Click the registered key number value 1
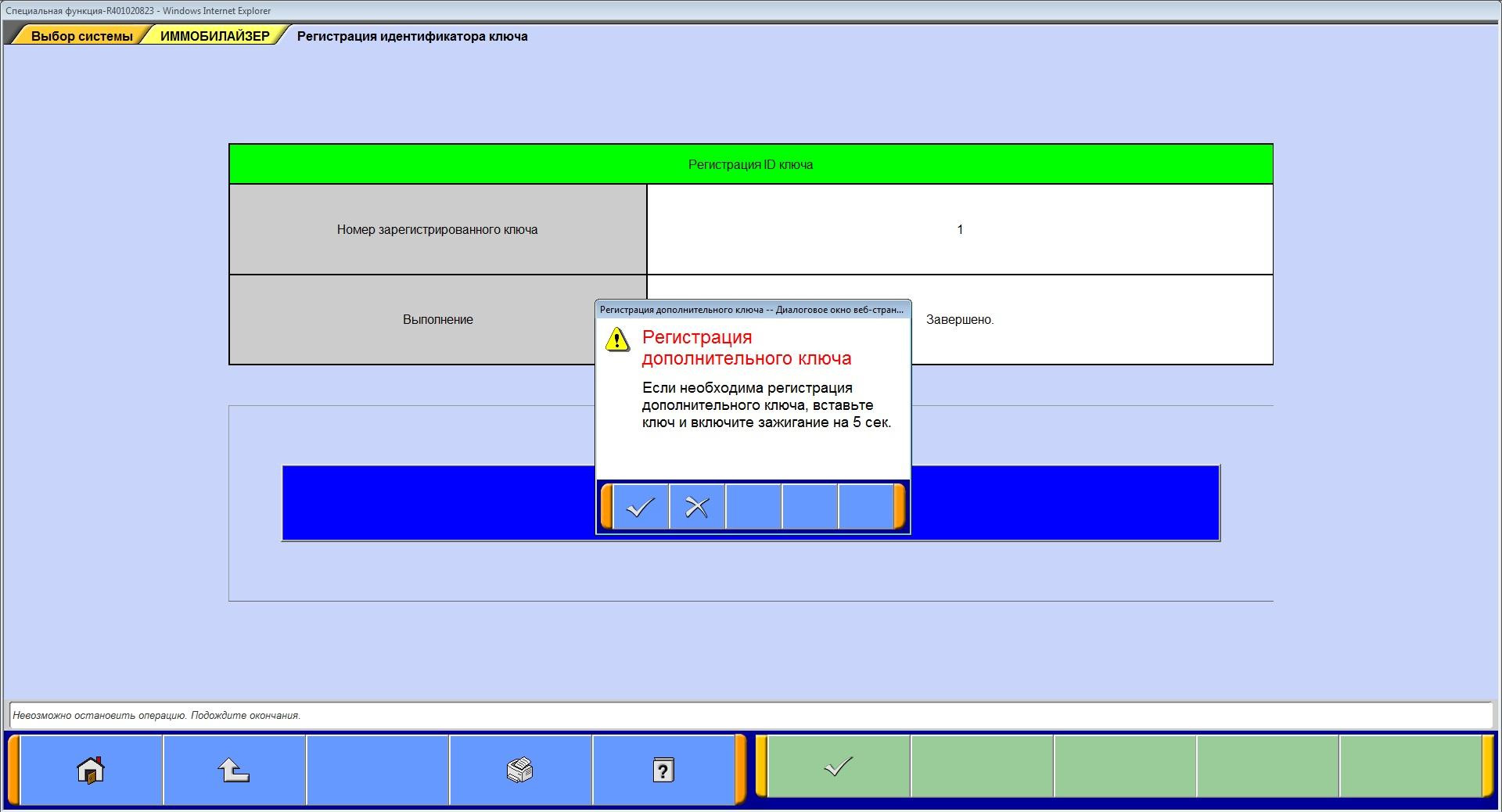This screenshot has width=1502, height=812. pyautogui.click(x=960, y=229)
